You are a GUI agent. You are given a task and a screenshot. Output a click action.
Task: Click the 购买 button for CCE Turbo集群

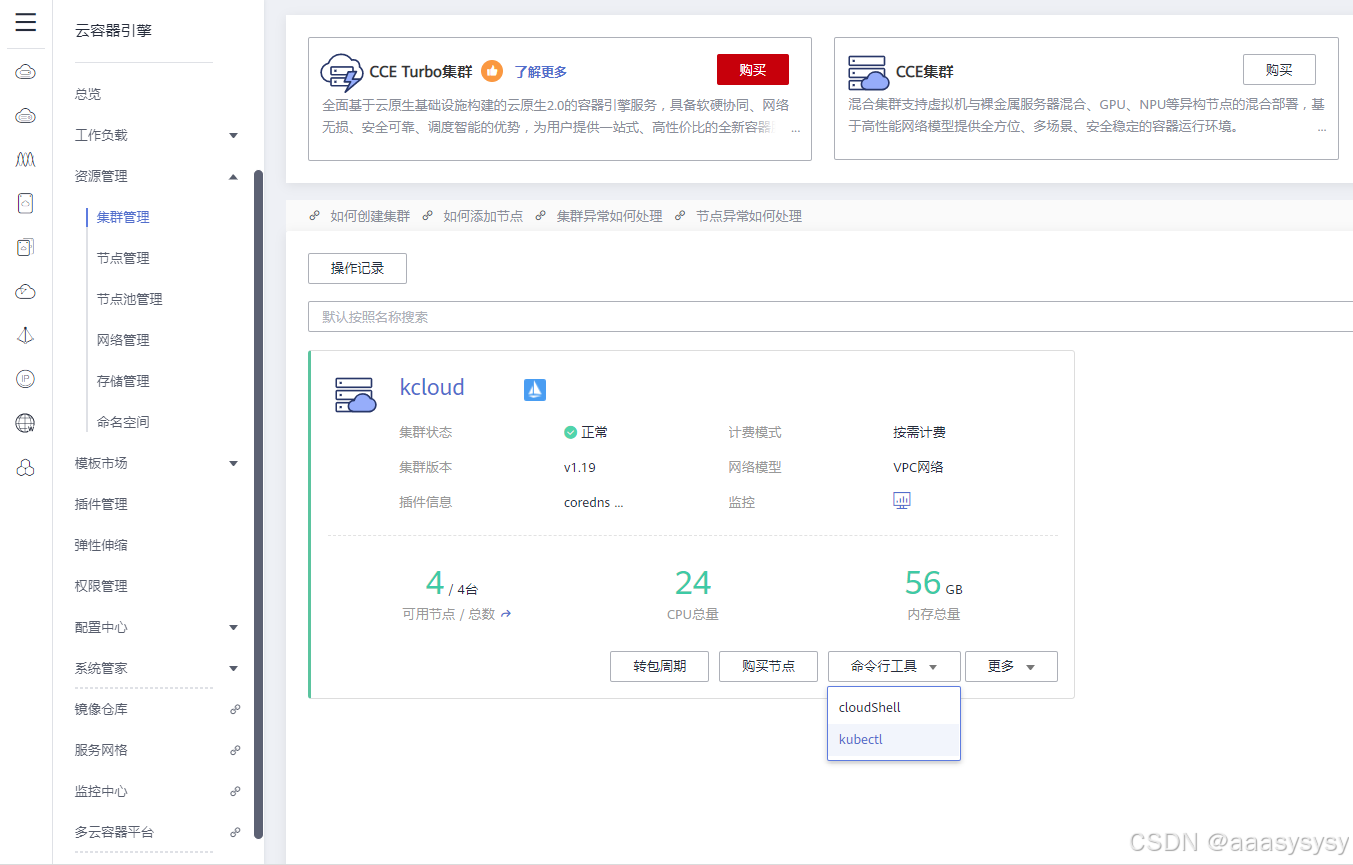click(752, 69)
